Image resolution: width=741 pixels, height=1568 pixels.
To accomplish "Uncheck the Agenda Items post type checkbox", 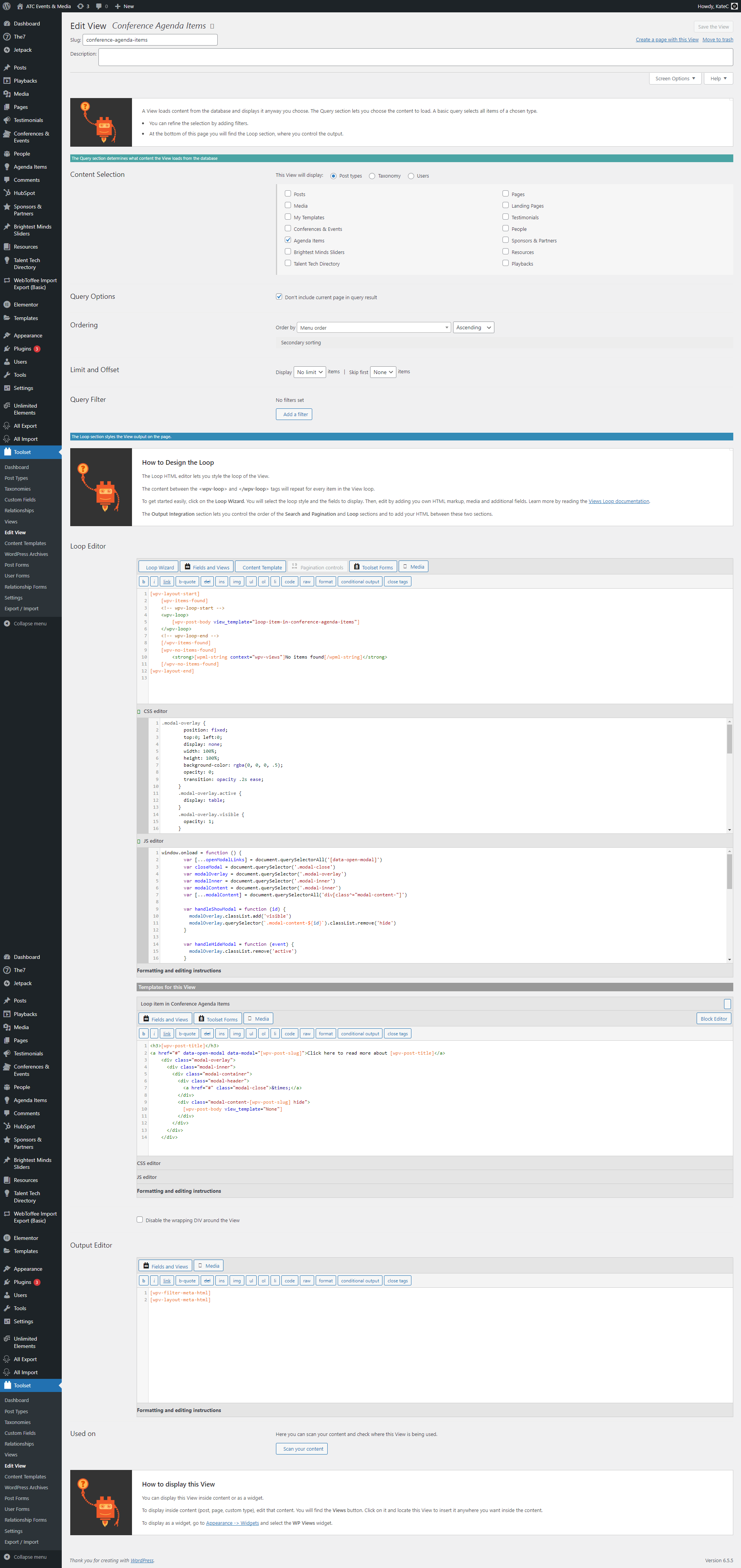I will click(288, 240).
